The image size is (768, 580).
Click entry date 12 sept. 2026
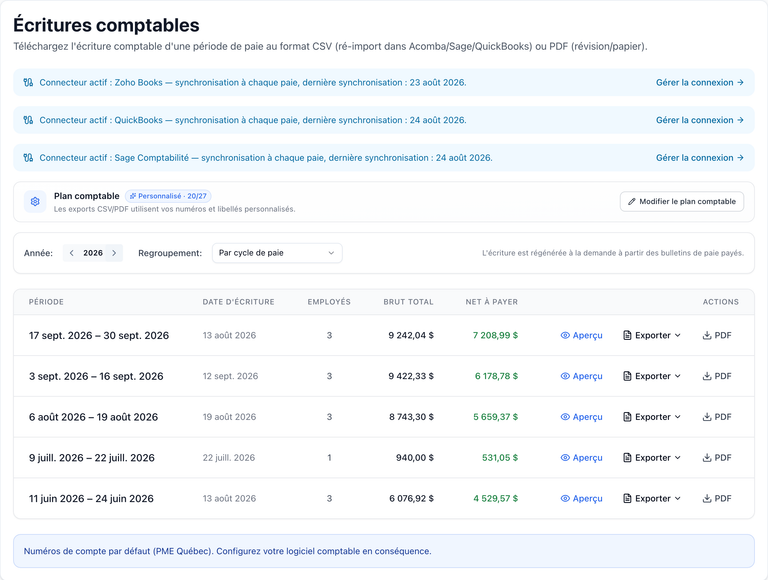point(230,376)
